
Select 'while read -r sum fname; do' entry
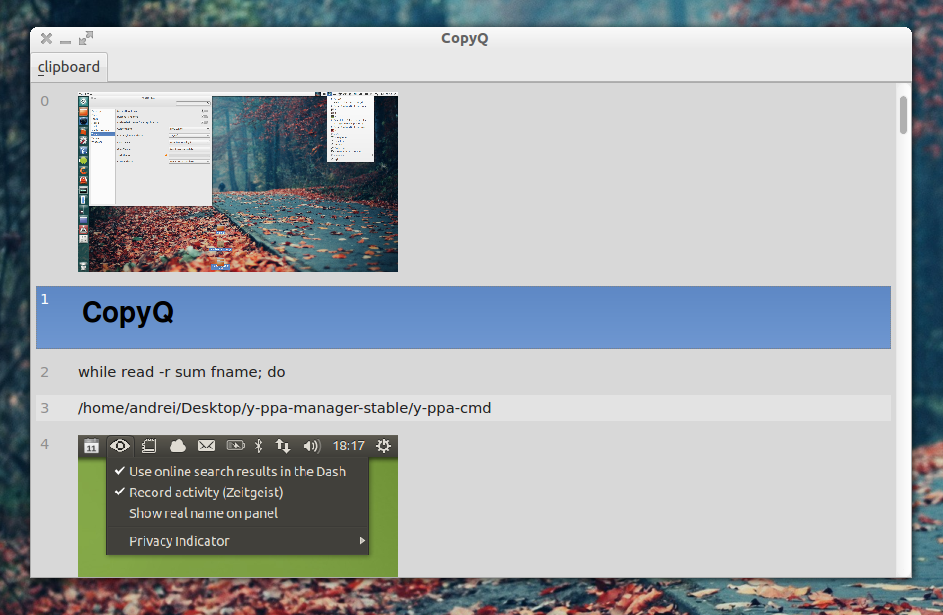[182, 372]
